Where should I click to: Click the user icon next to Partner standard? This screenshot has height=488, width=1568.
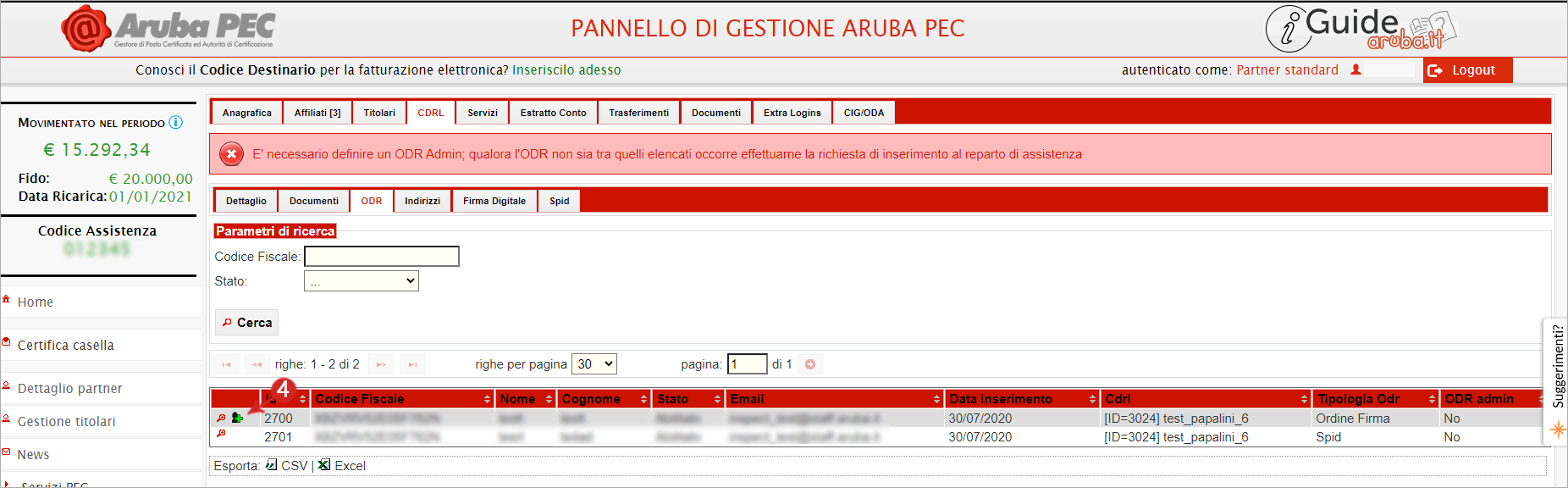coord(1355,69)
